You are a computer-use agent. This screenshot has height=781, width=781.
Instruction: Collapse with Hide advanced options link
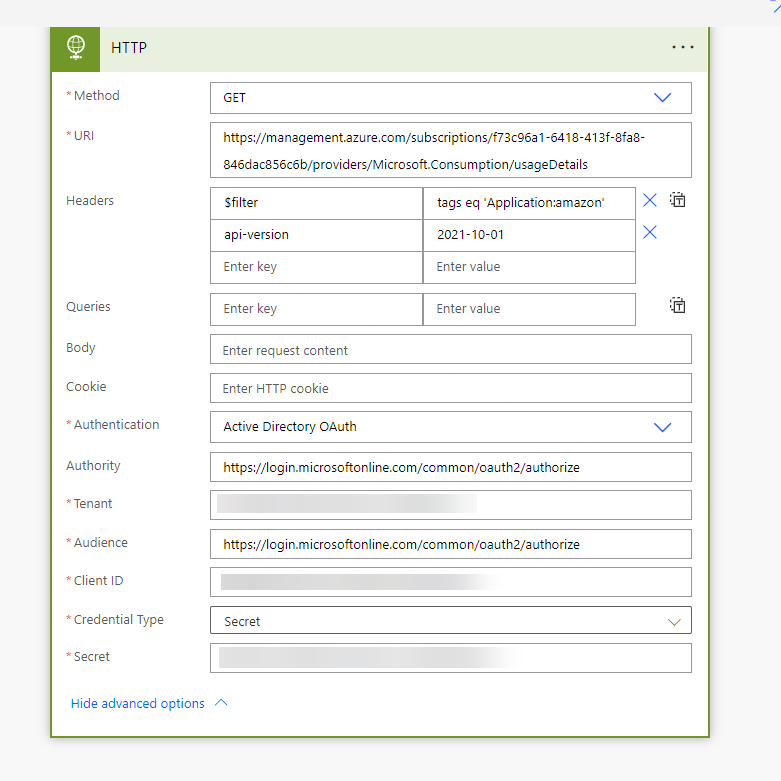coord(137,703)
